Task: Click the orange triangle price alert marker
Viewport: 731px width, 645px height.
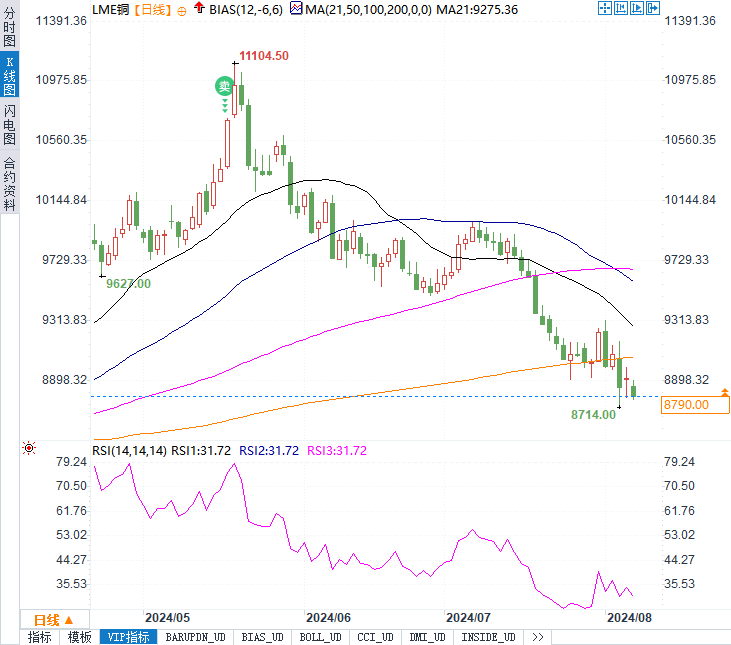Action: click(725, 392)
